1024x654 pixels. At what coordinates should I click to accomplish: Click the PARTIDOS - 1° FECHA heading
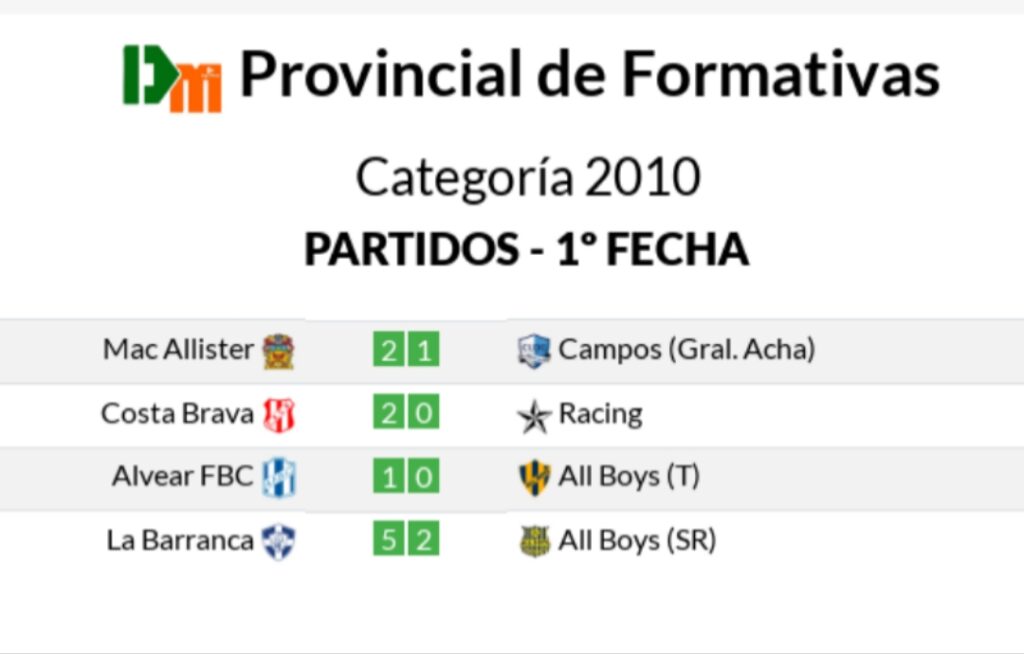[x=526, y=250]
